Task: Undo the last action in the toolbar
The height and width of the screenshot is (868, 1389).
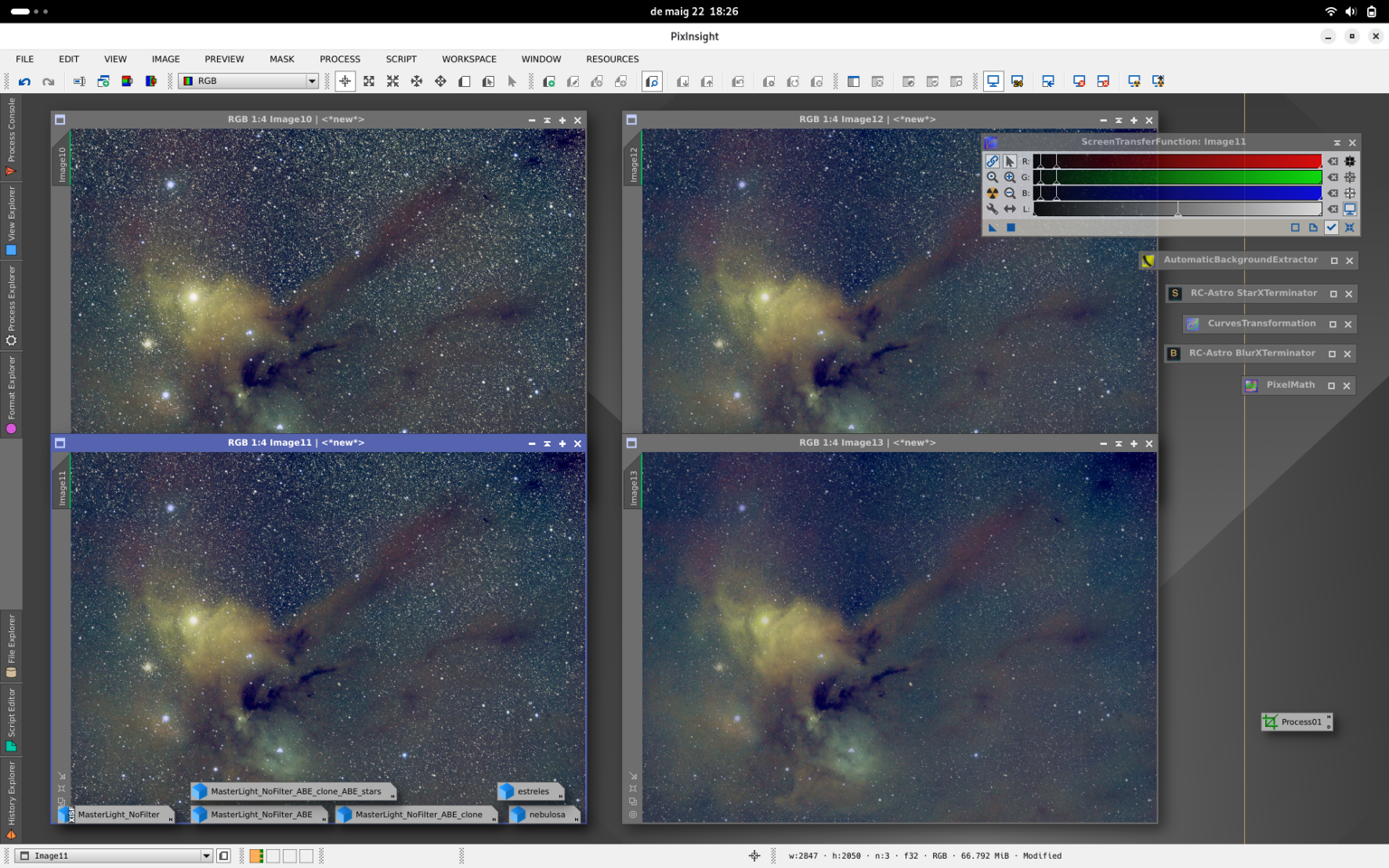Action: pyautogui.click(x=24, y=81)
